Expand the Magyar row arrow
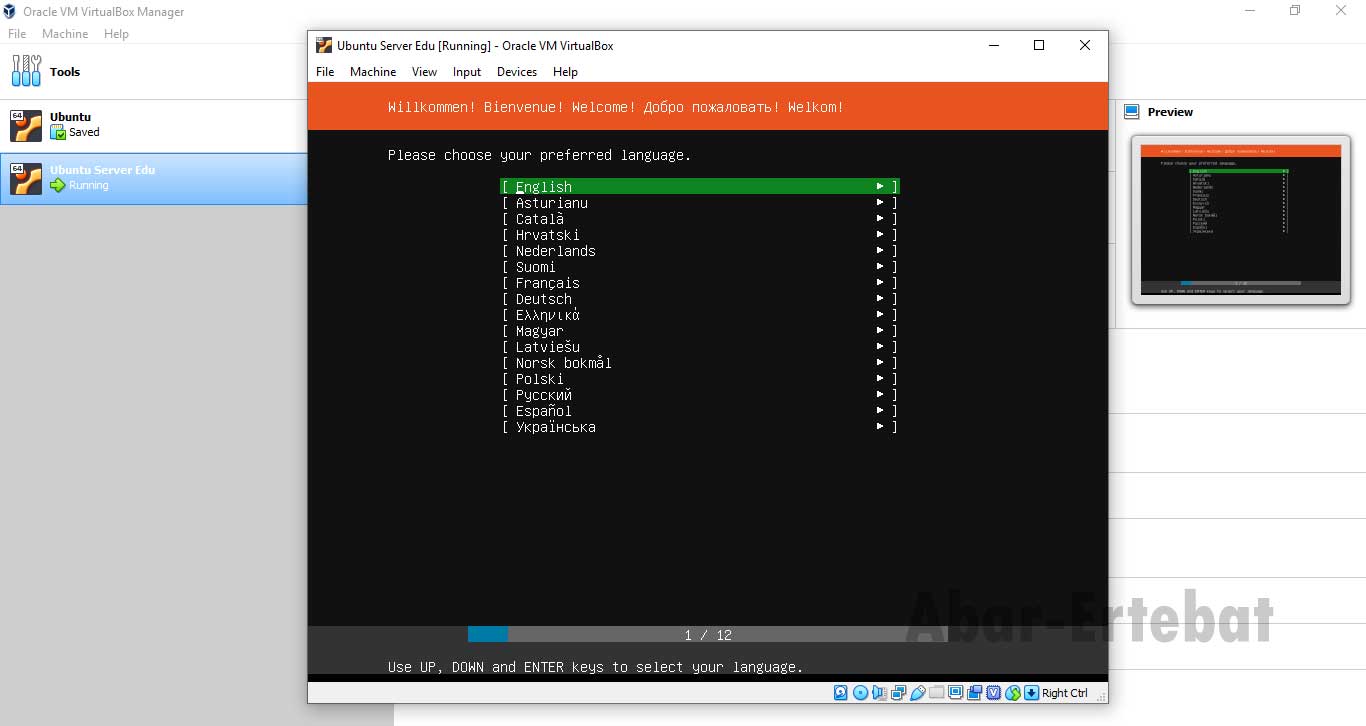1366x726 pixels. [x=880, y=331]
